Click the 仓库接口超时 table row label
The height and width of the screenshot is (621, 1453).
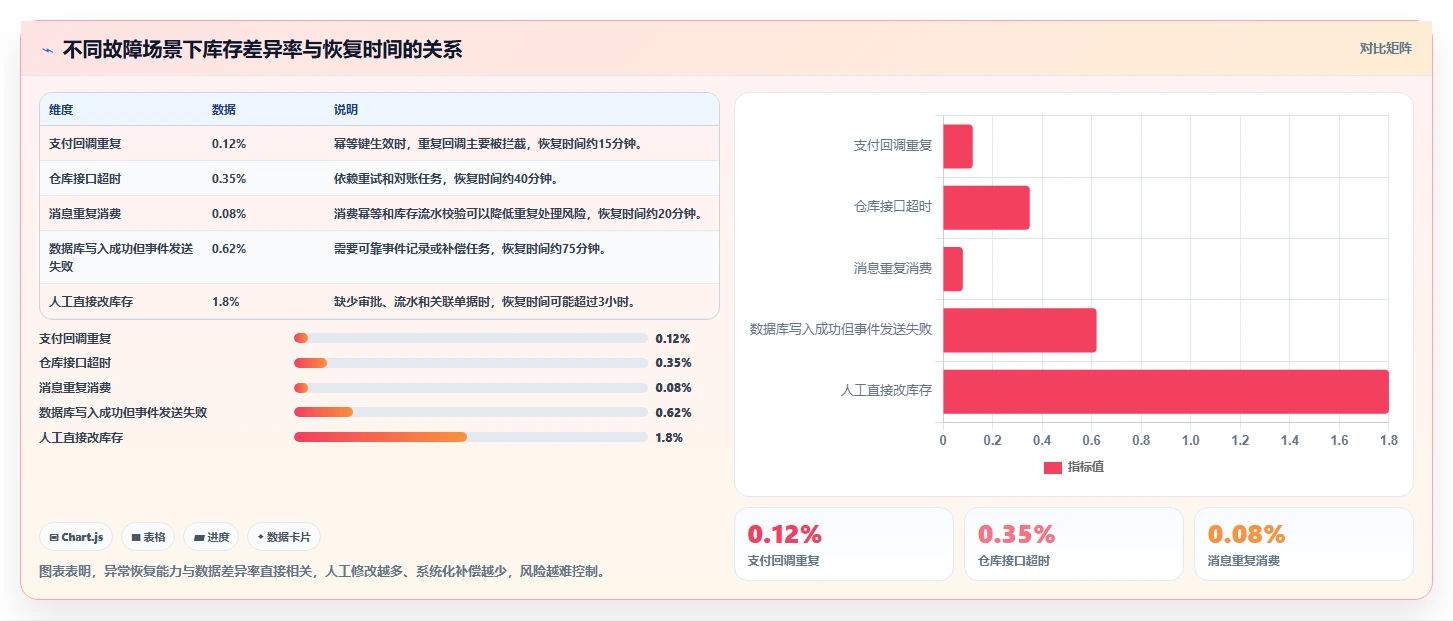click(85, 178)
